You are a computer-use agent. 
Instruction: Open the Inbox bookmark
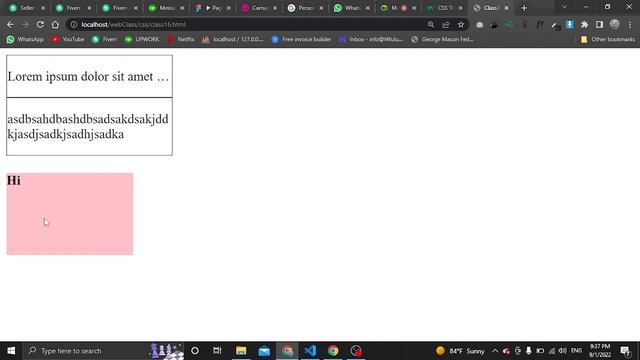(371, 39)
